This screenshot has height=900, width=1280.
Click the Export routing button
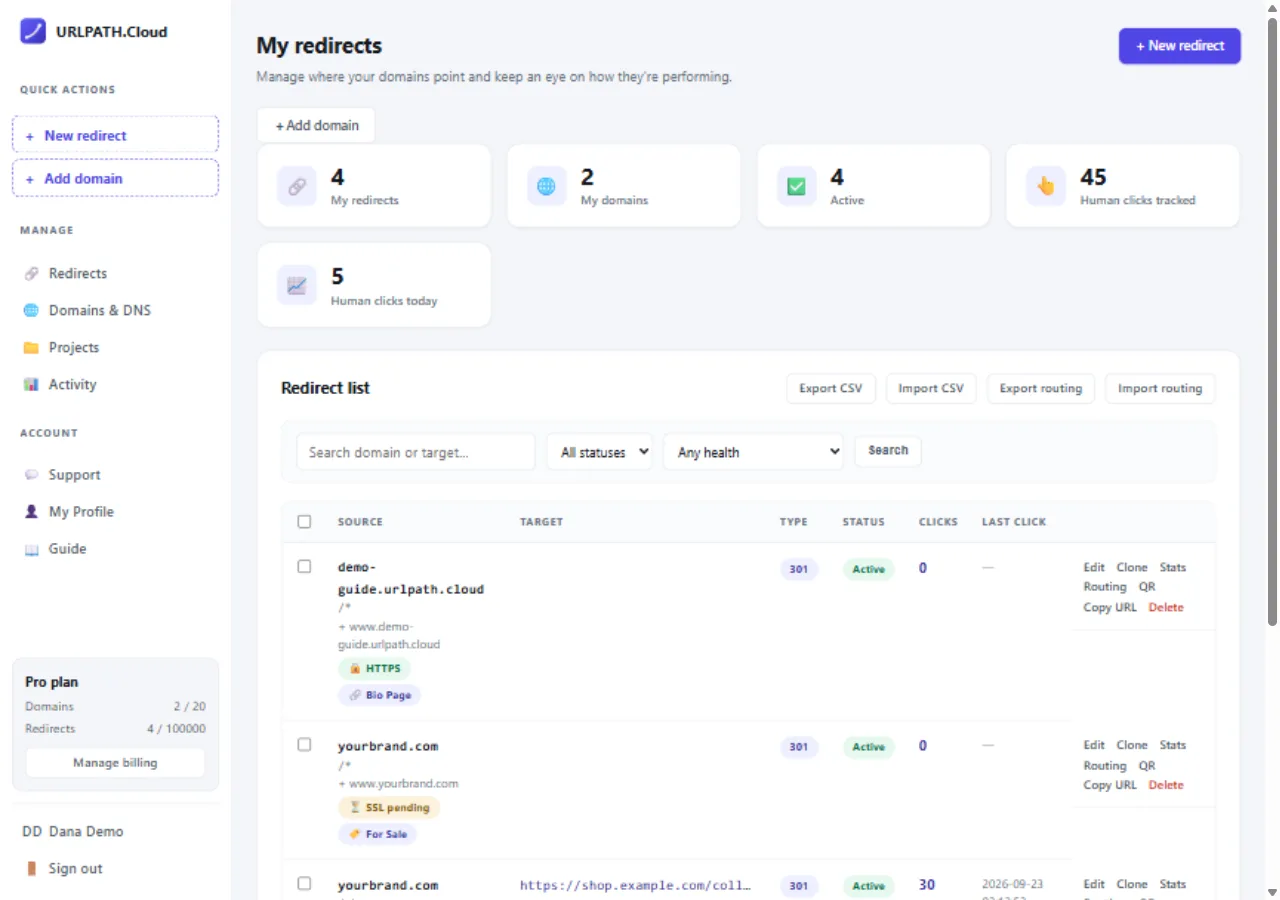(x=1041, y=388)
